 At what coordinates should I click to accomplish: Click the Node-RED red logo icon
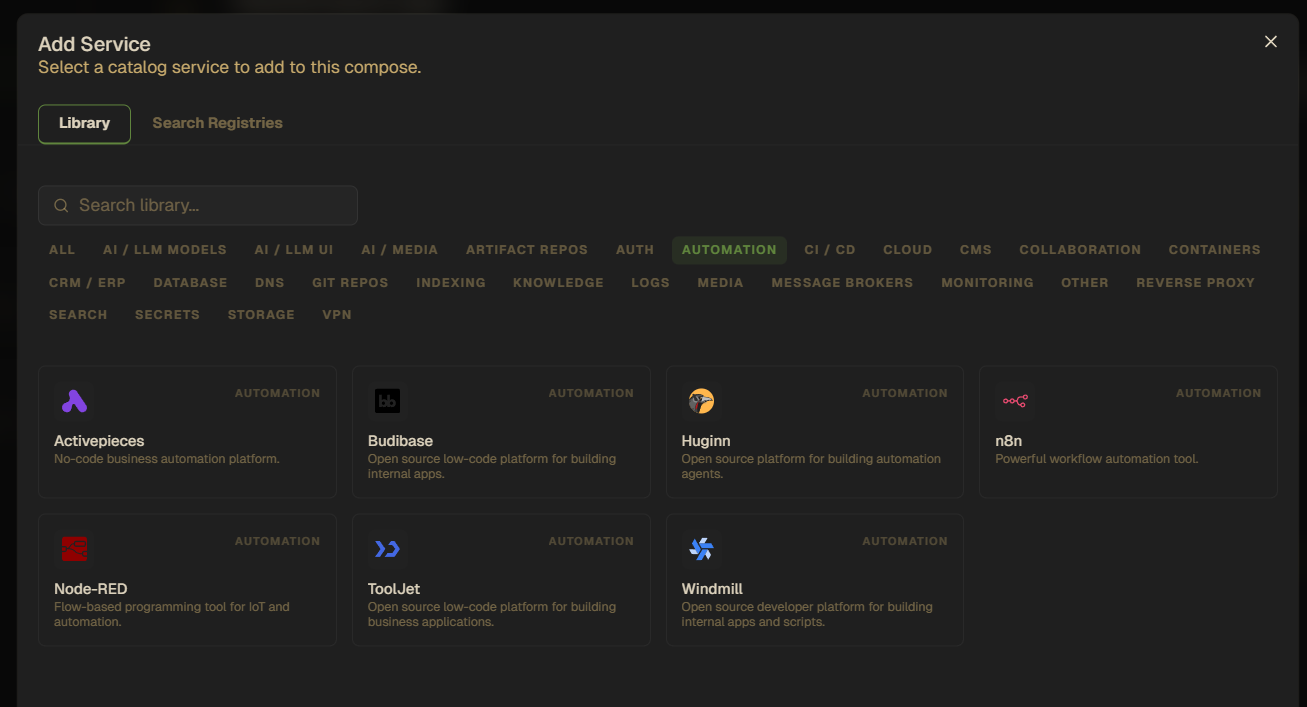pos(74,549)
